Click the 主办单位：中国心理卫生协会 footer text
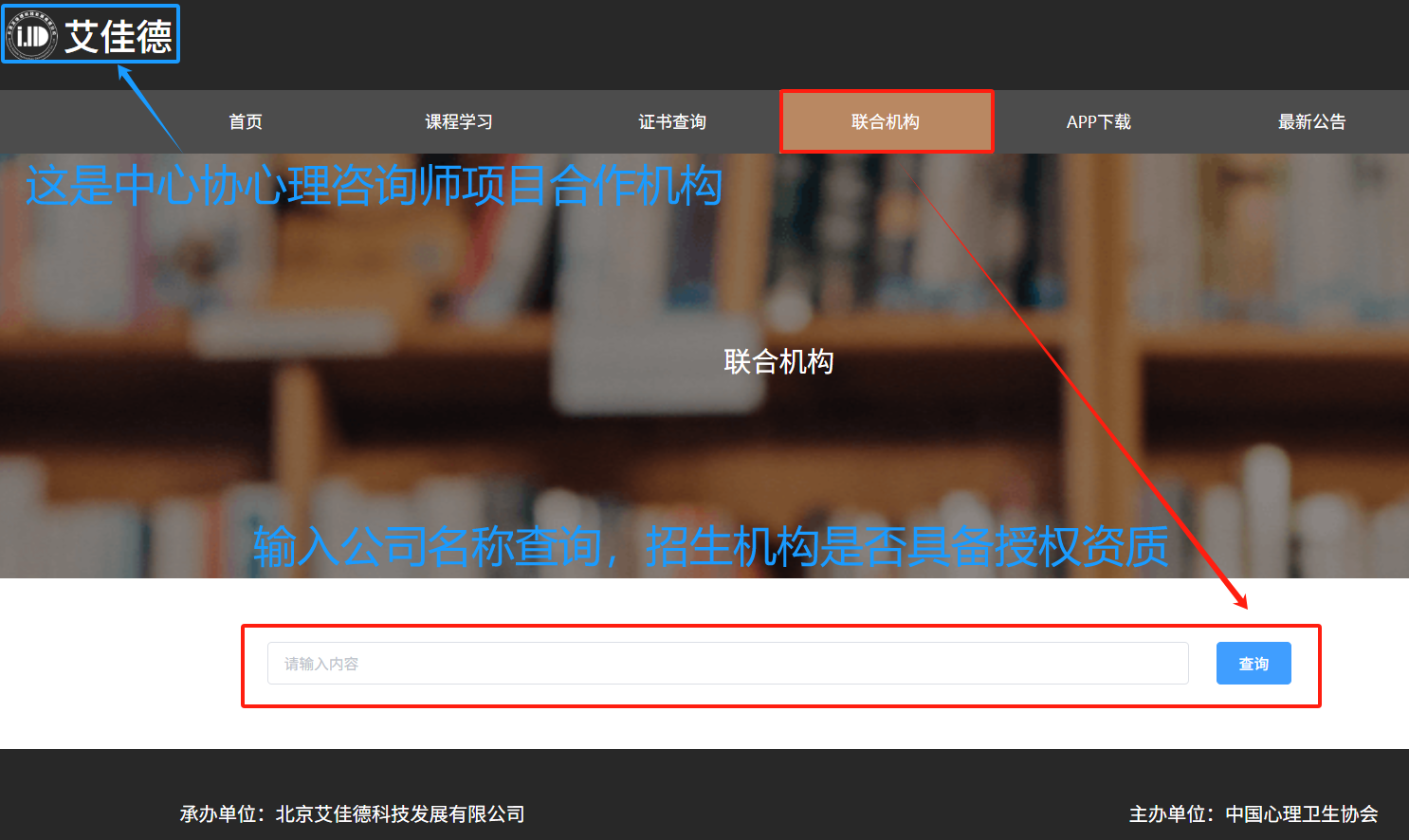 (x=1253, y=813)
